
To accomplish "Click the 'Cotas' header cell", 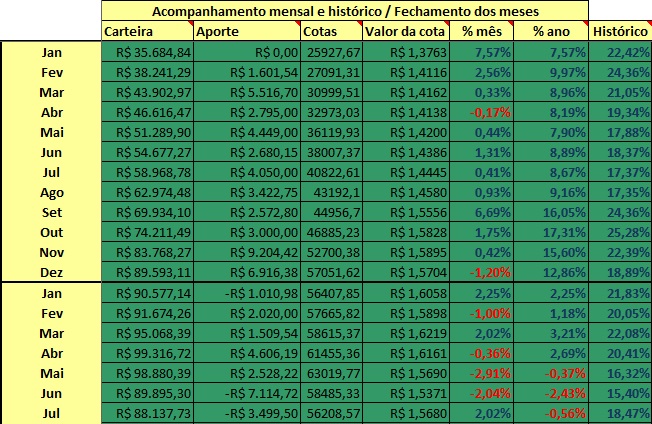I will [331, 32].
